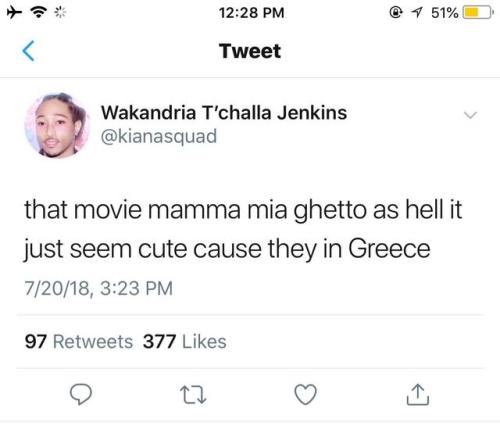The height and width of the screenshot is (426, 500).
Task: Tap the back arrow chevron
Action: (x=28, y=51)
